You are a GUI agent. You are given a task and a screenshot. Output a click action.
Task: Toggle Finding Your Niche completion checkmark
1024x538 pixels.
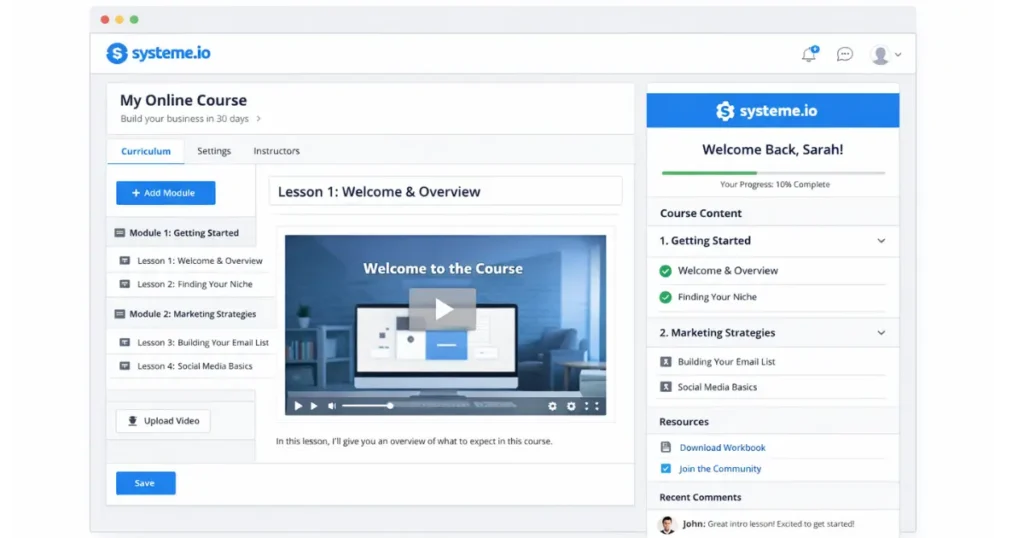(665, 297)
